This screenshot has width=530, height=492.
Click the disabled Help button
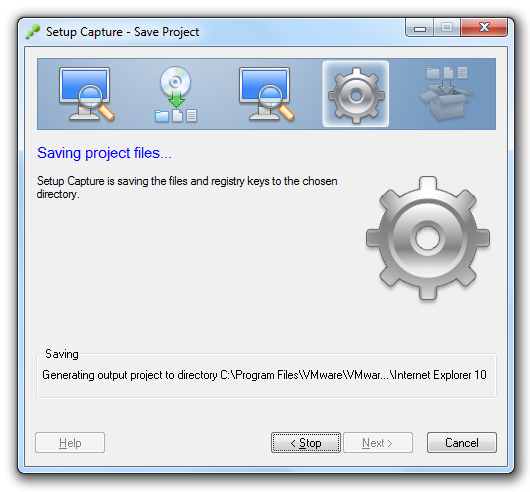[70, 442]
